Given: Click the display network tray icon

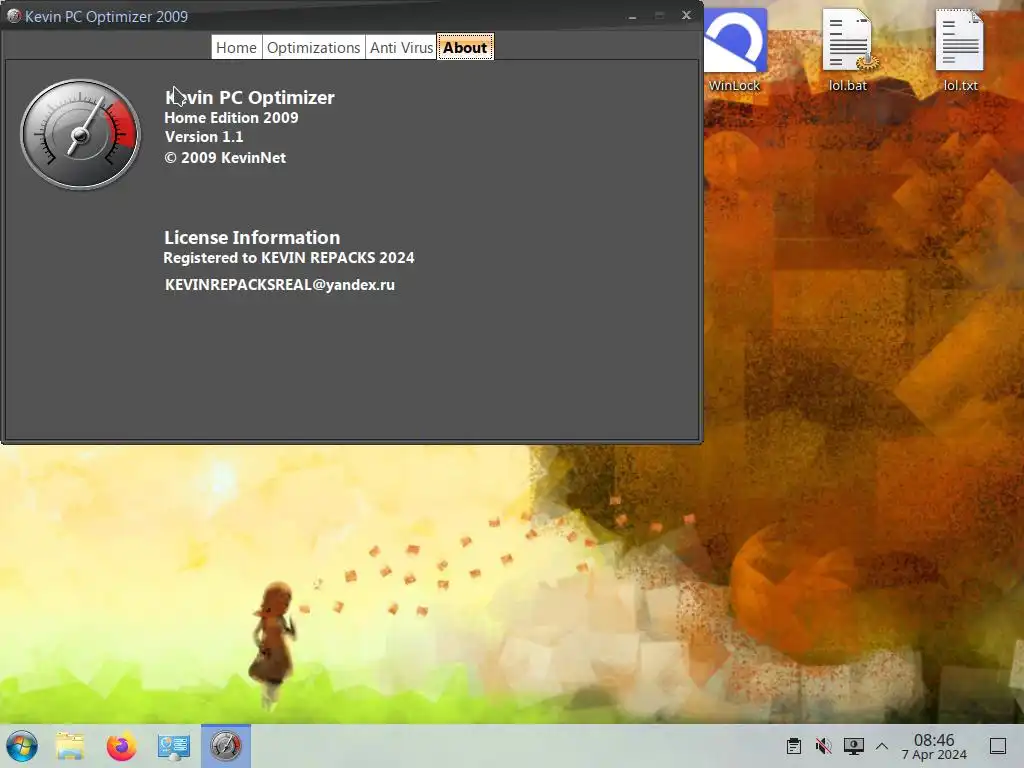Looking at the screenshot, I should pos(854,746).
